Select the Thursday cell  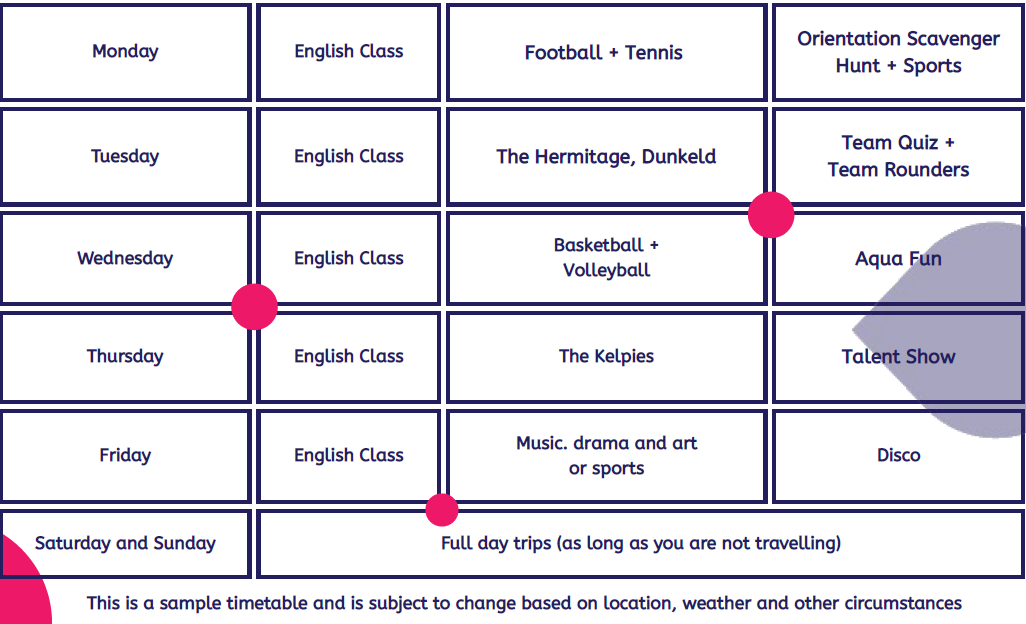point(125,356)
